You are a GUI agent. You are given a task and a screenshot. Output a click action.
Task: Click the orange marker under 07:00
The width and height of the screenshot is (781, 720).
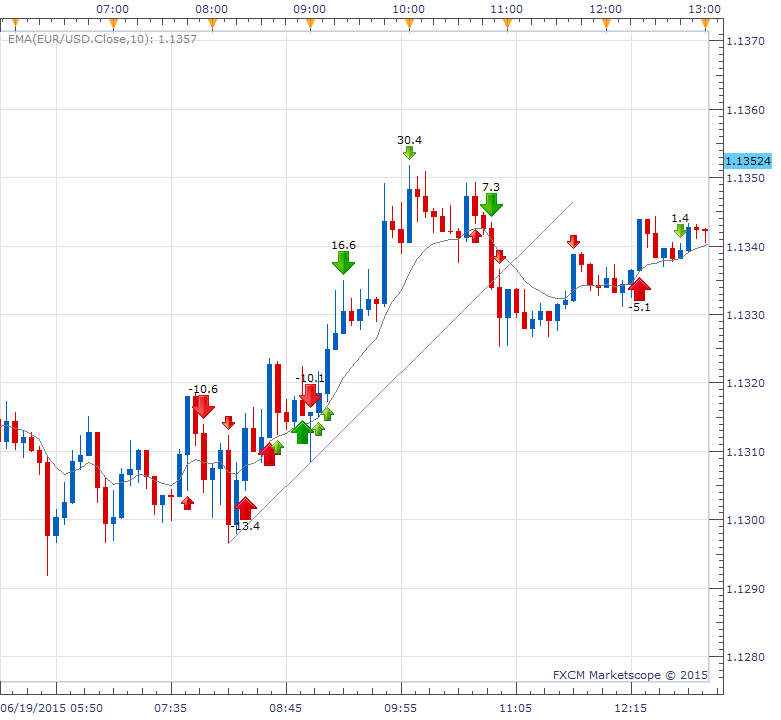(x=114, y=23)
